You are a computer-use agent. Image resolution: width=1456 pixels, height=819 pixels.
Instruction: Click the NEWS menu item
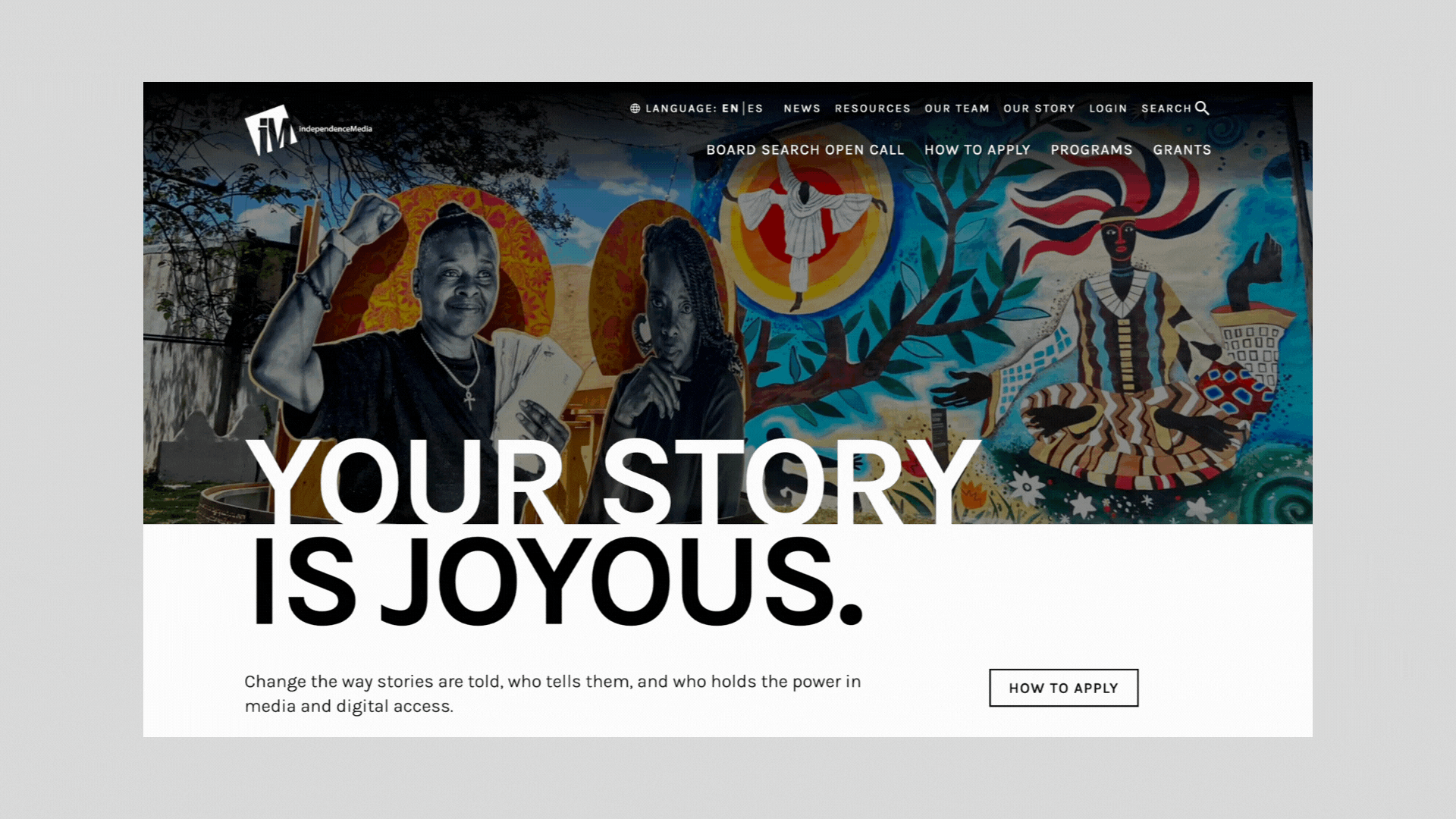(x=801, y=108)
